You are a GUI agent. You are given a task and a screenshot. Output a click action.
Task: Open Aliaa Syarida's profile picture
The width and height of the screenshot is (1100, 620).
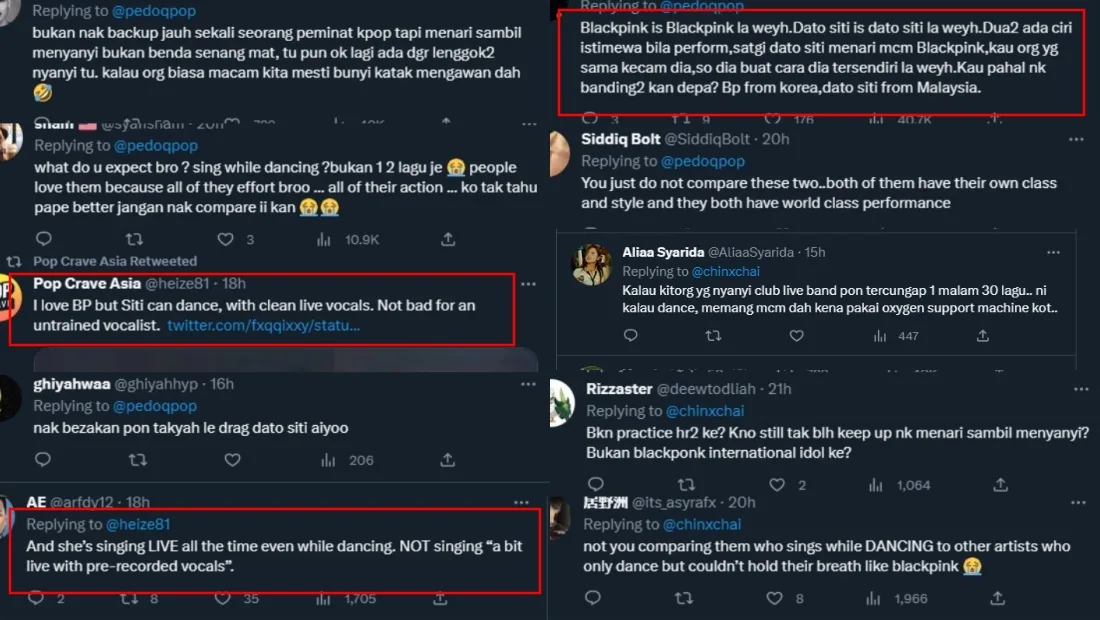click(x=591, y=264)
